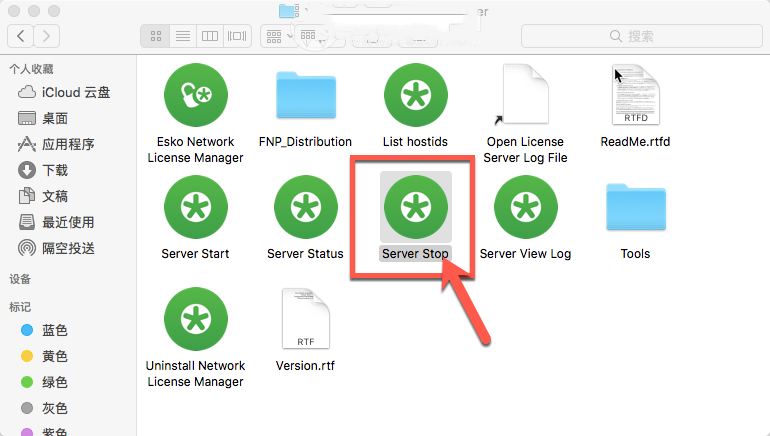770x436 pixels.
Task: Filter by the 黄色 tag
Action: [x=44, y=356]
